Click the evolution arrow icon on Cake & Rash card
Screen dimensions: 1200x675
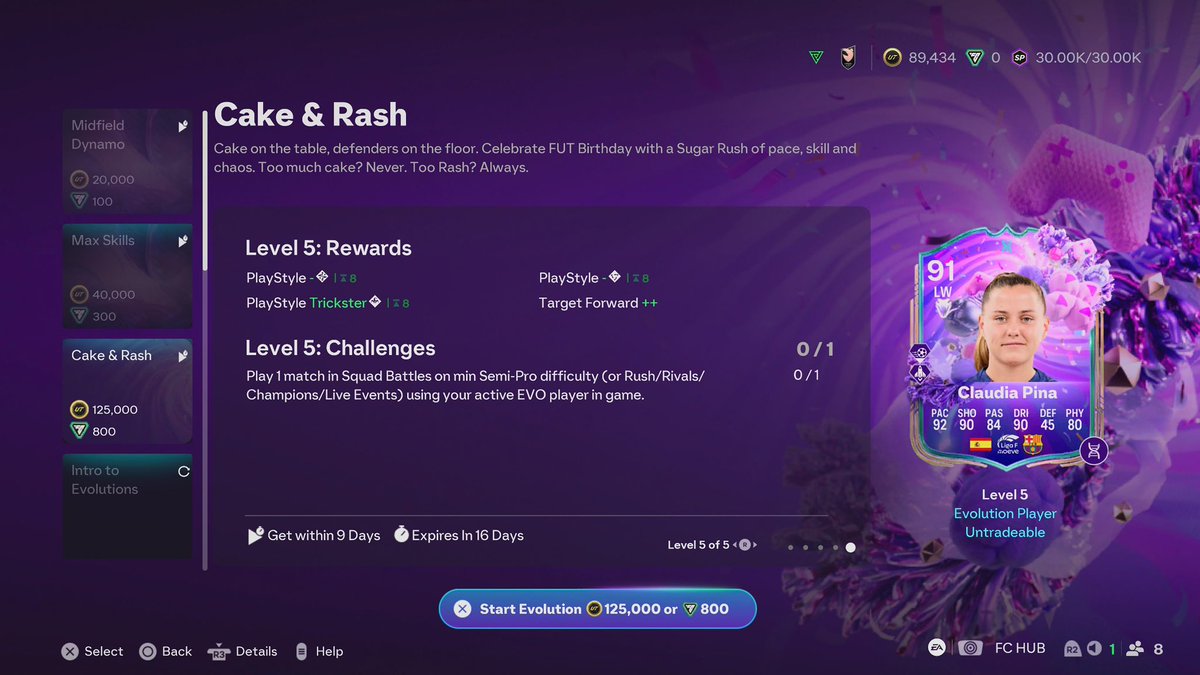pyautogui.click(x=183, y=356)
